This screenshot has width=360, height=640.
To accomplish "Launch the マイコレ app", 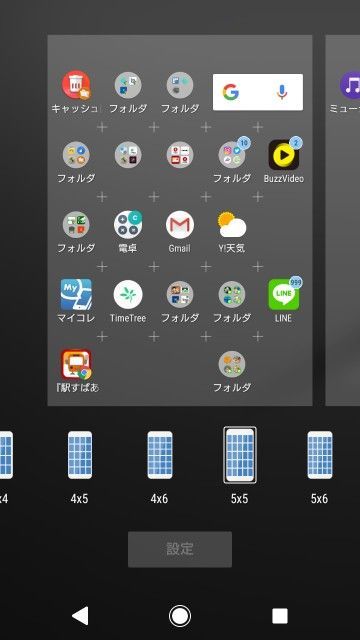I will [76, 294].
